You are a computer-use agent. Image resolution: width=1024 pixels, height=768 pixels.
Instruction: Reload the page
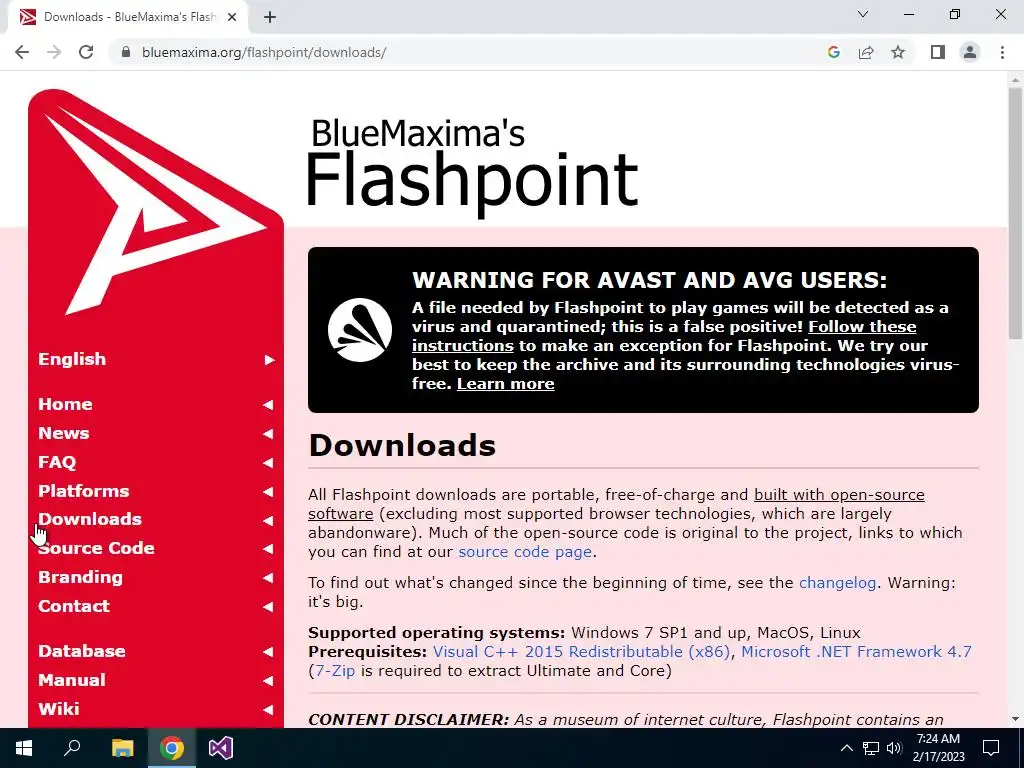point(86,52)
